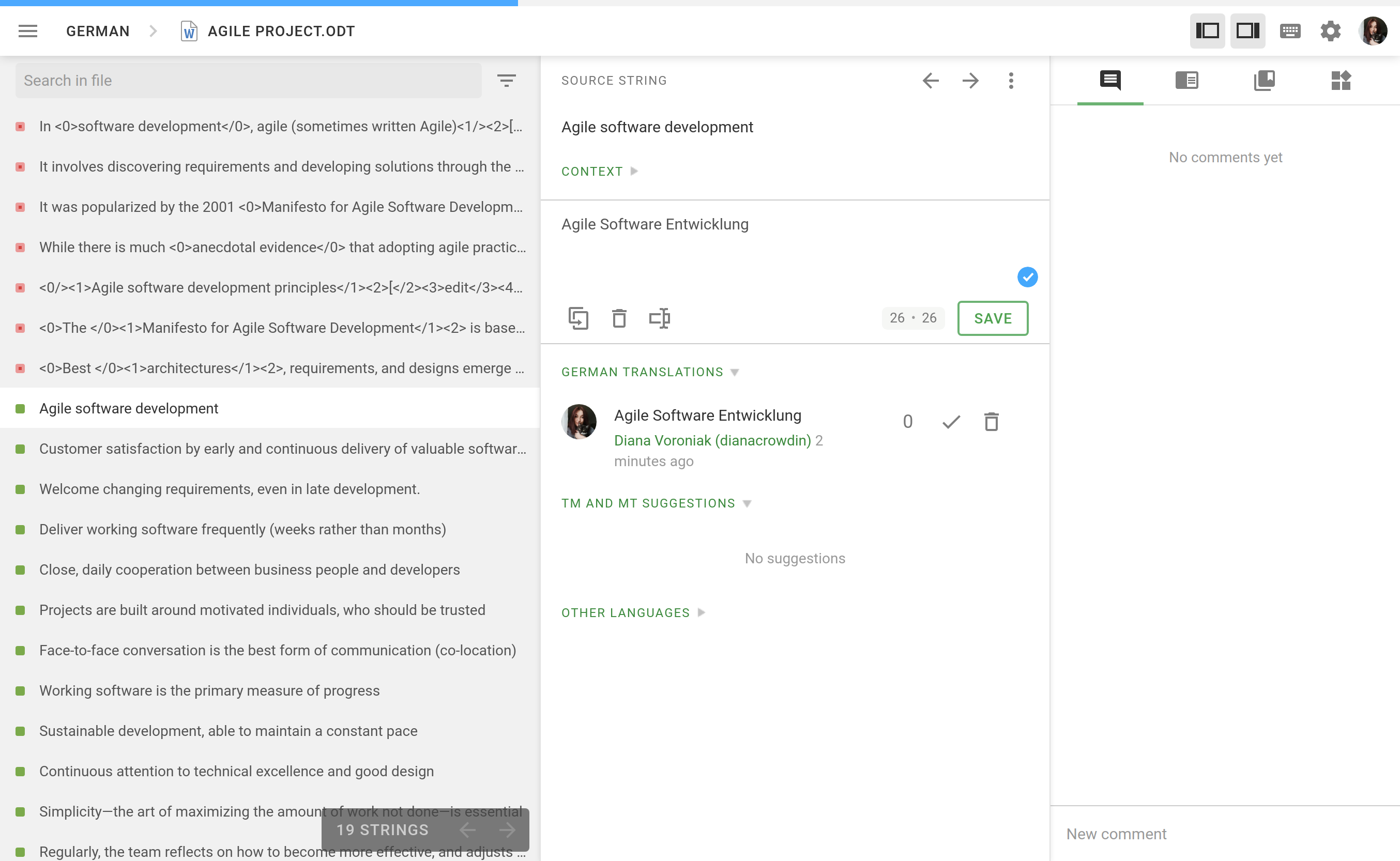The width and height of the screenshot is (1400, 861).
Task: Approve Diana's translation with the checkmark
Action: [x=950, y=421]
